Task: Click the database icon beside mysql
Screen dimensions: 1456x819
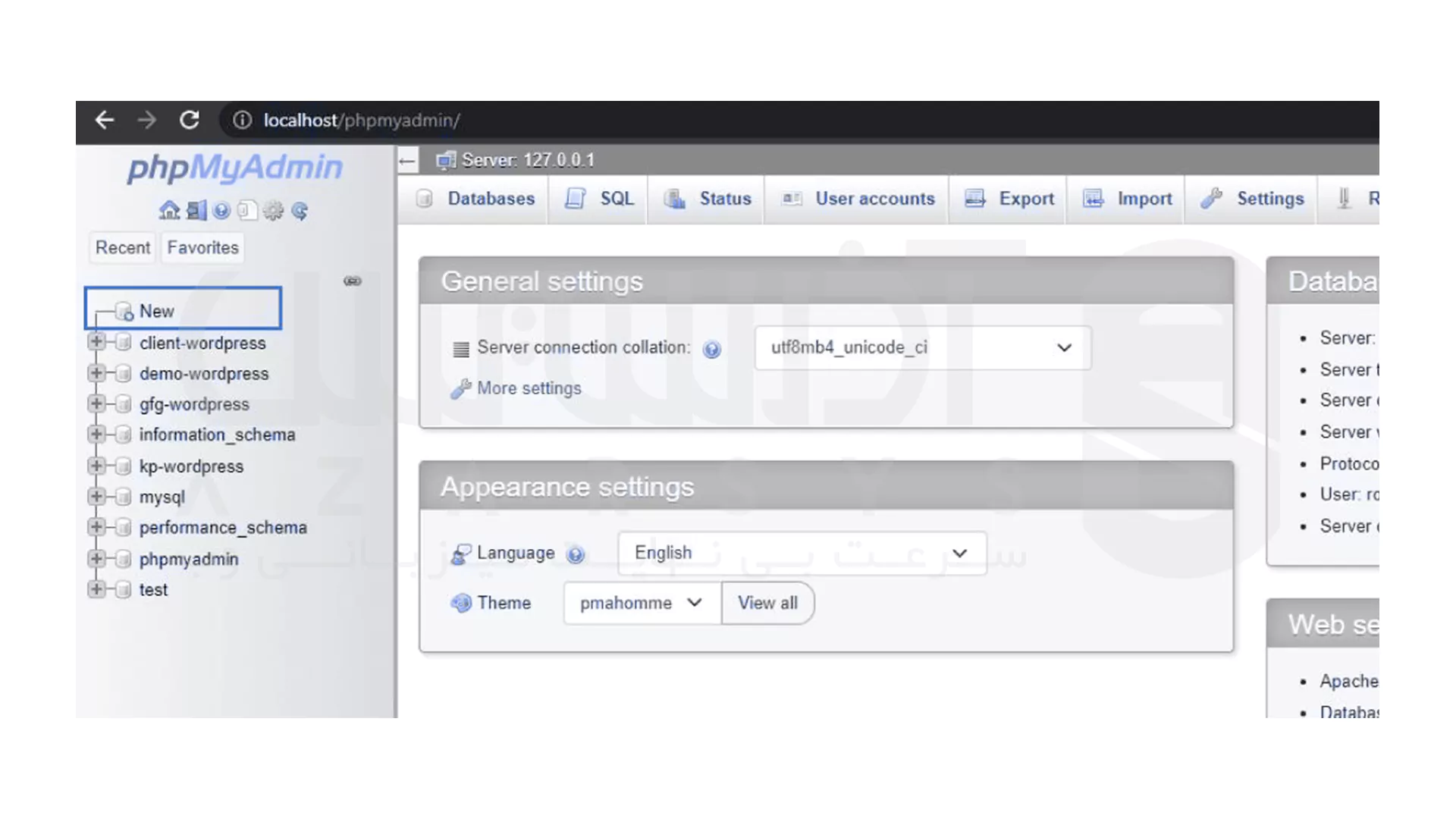Action: [x=124, y=497]
